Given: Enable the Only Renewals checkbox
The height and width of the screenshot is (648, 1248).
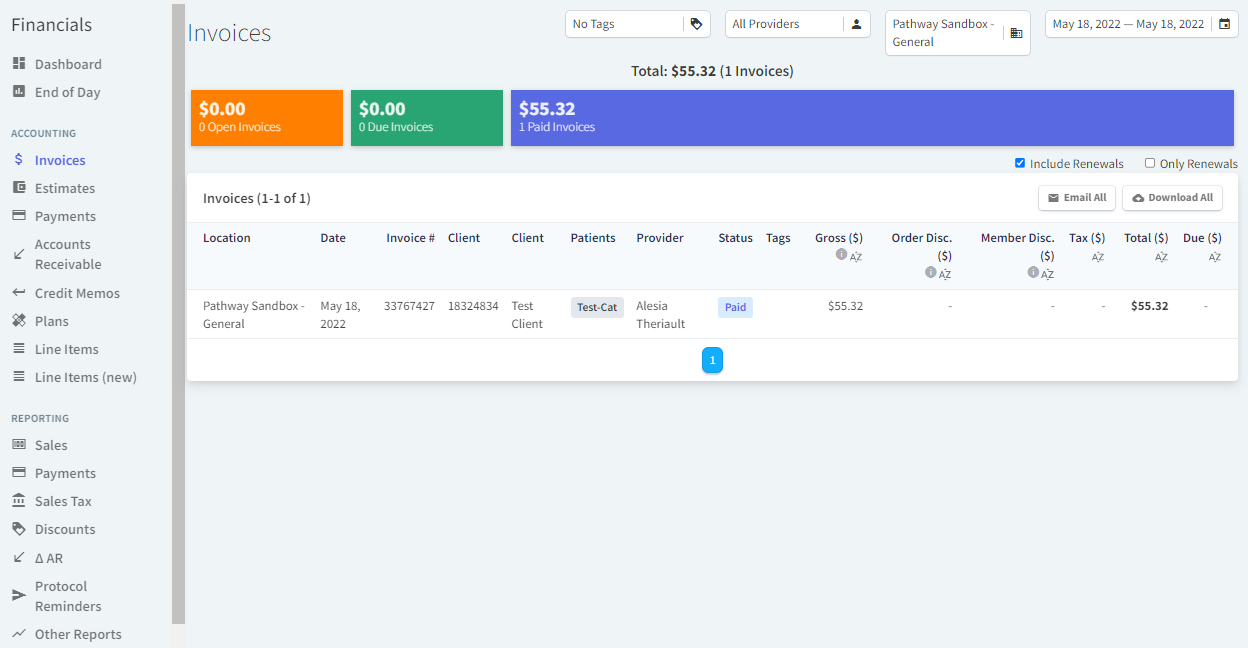Looking at the screenshot, I should pyautogui.click(x=1151, y=163).
